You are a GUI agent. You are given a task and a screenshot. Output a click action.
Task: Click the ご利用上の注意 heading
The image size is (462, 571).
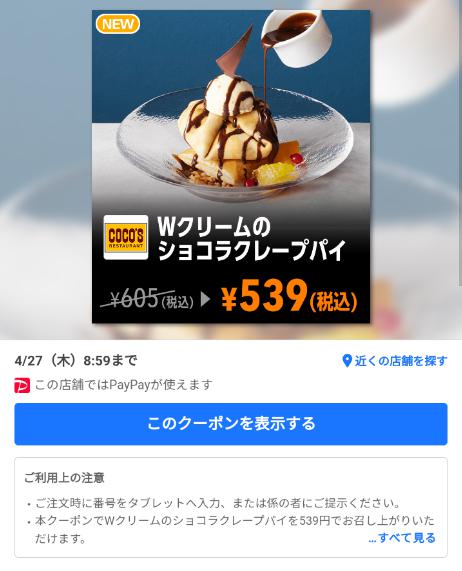click(x=64, y=477)
